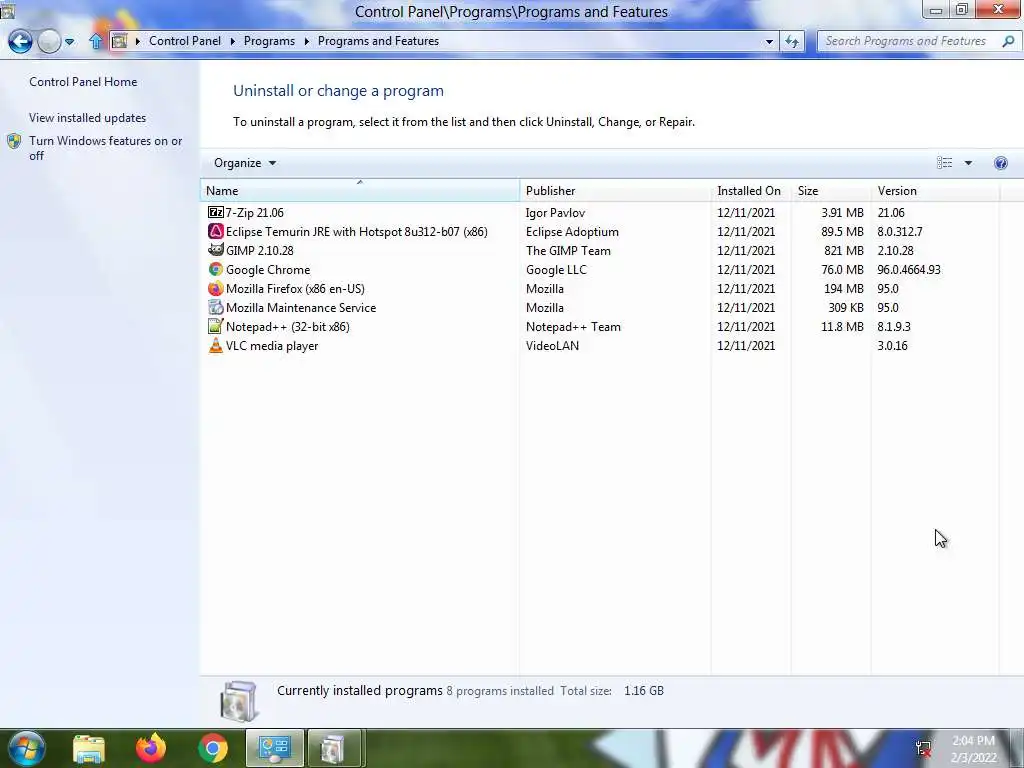Viewport: 1024px width, 768px height.
Task: Select the VLC media player entry
Action: (x=272, y=345)
